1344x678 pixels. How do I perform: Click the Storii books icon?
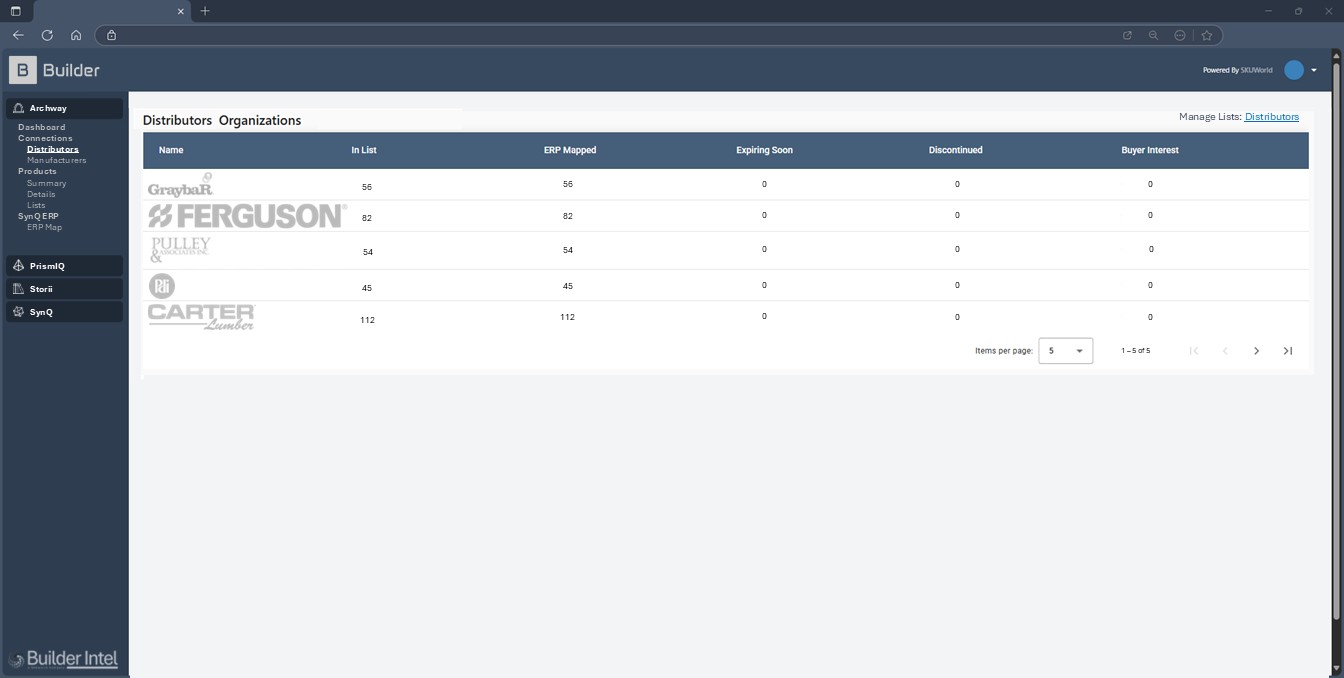click(x=18, y=289)
